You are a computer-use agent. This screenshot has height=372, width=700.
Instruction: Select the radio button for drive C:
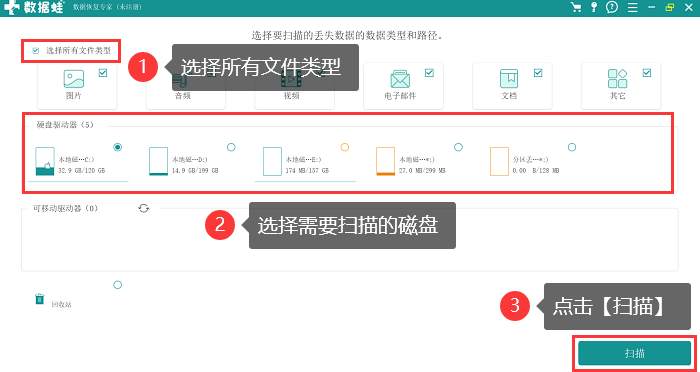pyautogui.click(x=118, y=147)
